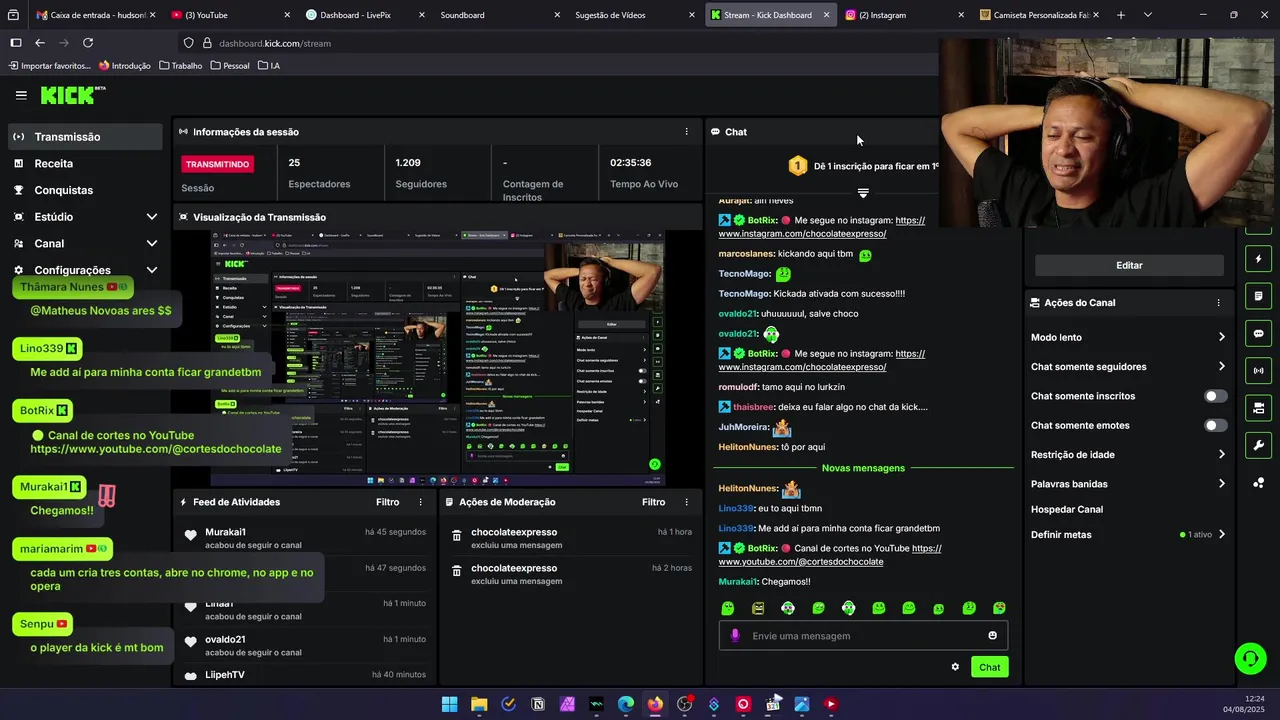Go to Conquistas in the sidebar
Viewport: 1280px width, 720px height.
click(x=85, y=190)
